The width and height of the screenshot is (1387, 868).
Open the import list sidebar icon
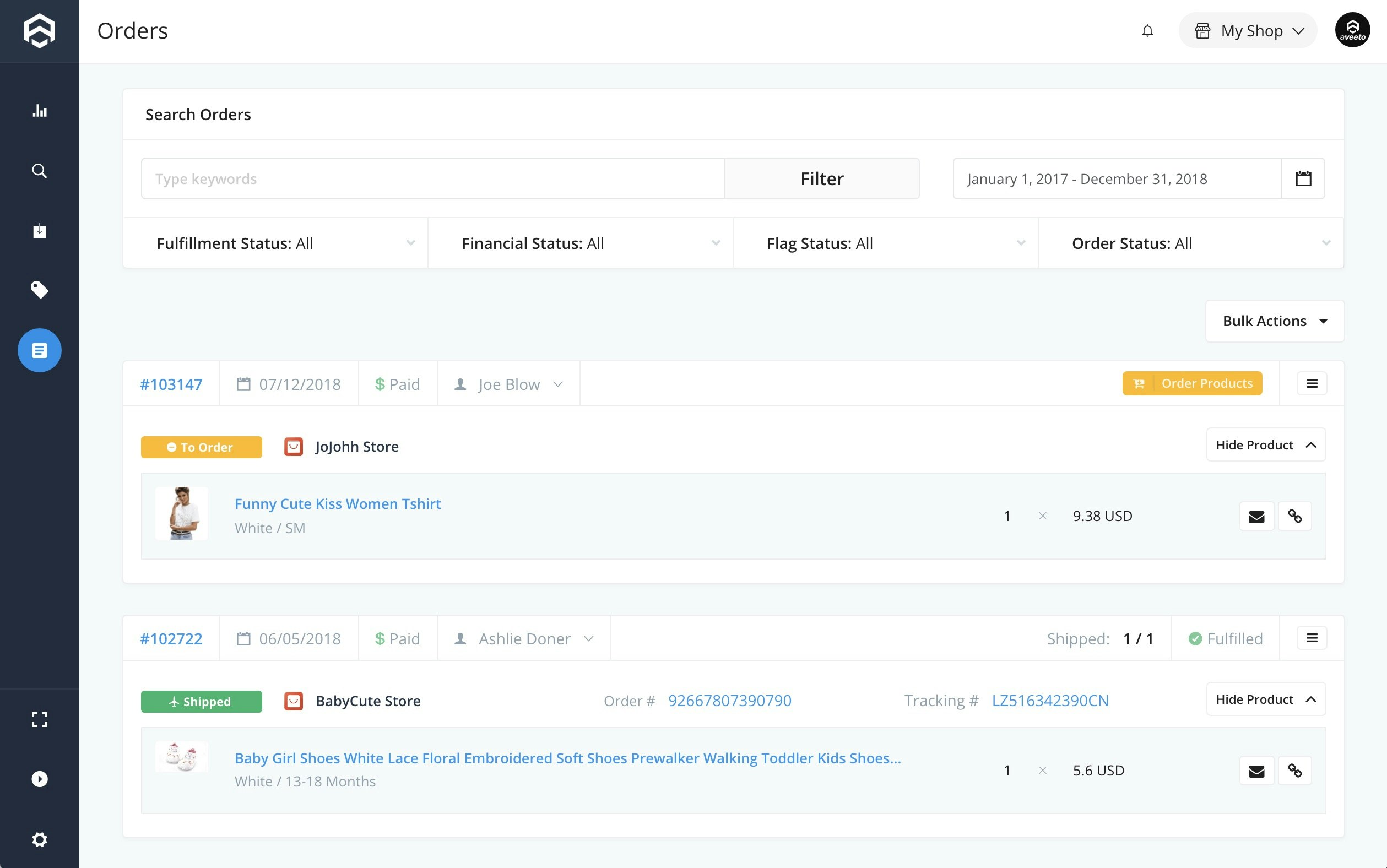click(x=39, y=231)
